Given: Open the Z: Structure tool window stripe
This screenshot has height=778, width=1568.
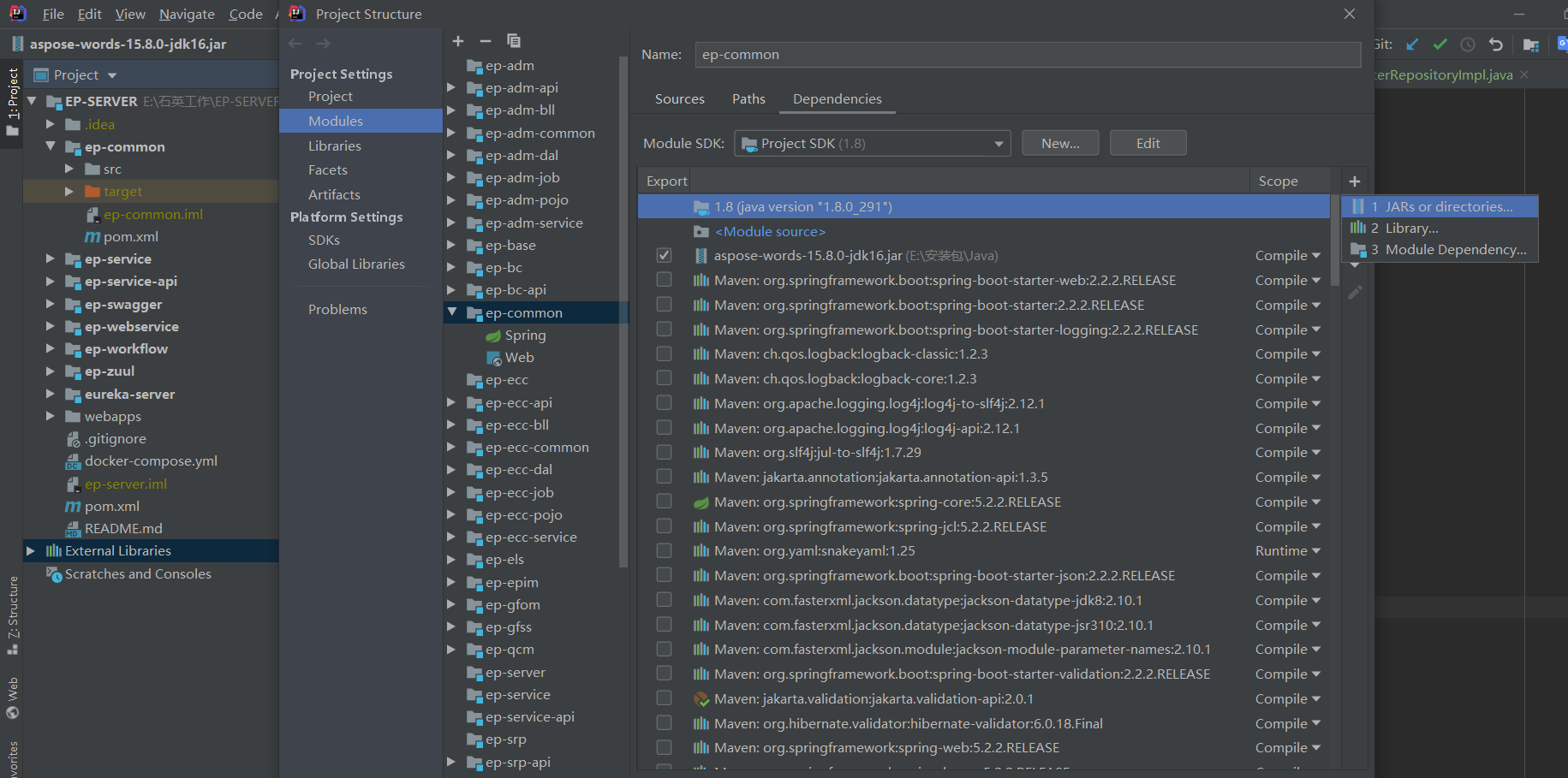Looking at the screenshot, I should [x=12, y=615].
